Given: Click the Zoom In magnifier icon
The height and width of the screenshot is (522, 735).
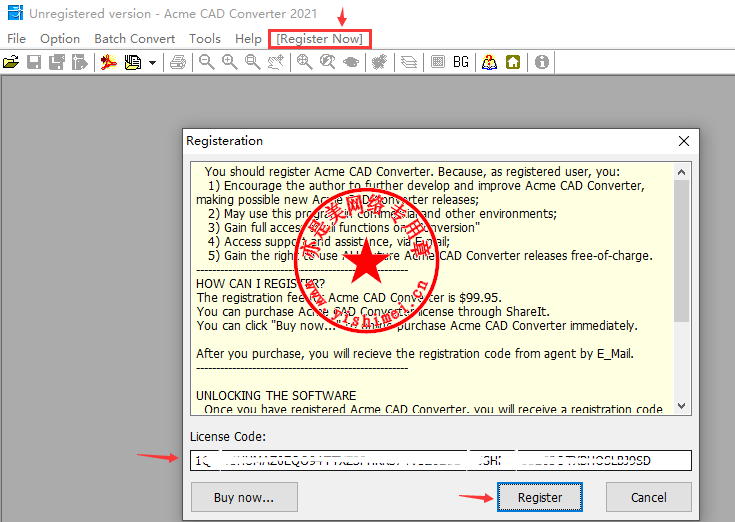Looking at the screenshot, I should (x=229, y=62).
